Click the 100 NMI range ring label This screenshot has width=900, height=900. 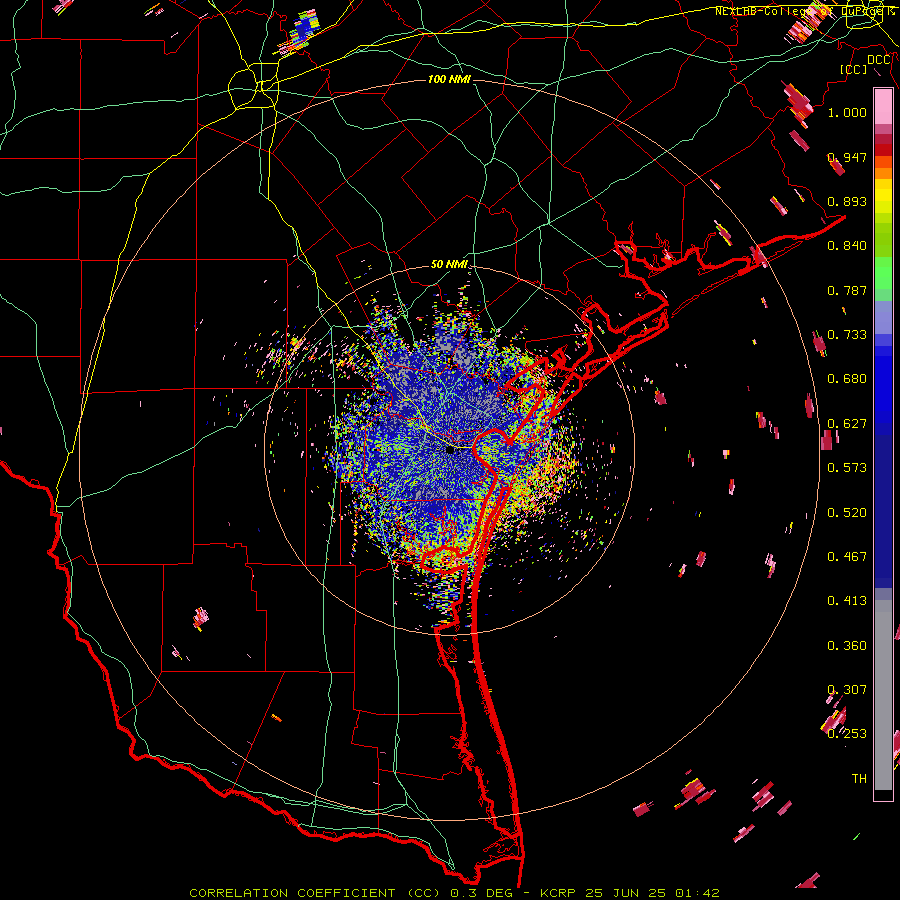click(449, 79)
